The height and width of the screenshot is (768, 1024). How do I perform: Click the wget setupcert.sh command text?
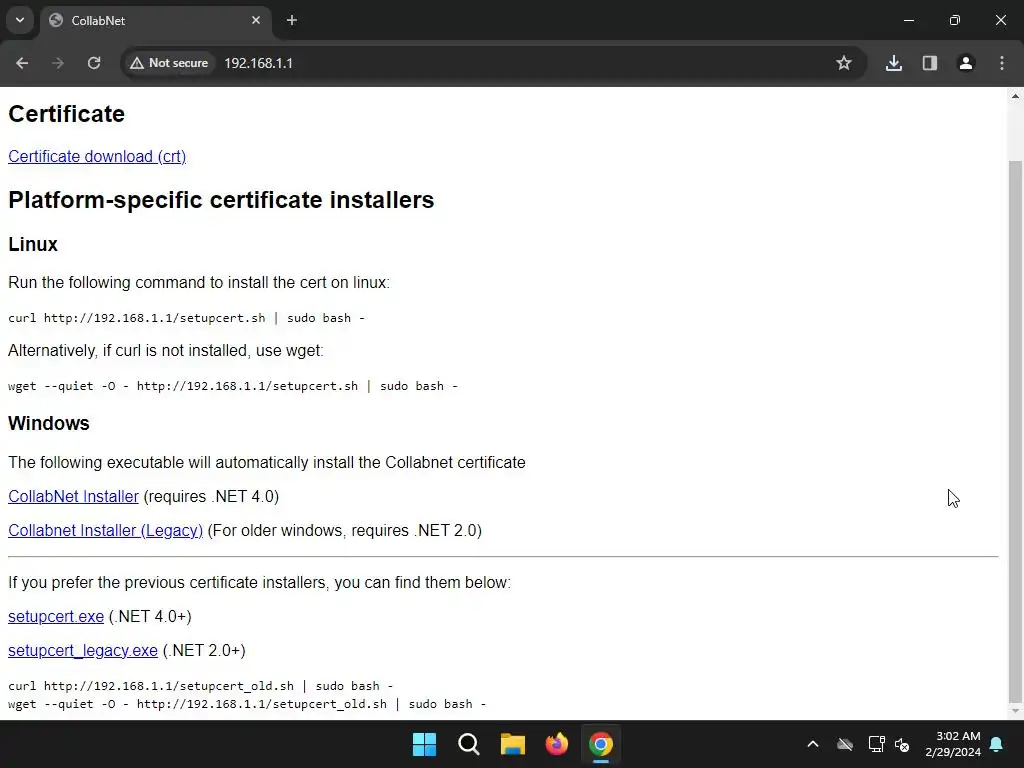[x=232, y=386]
